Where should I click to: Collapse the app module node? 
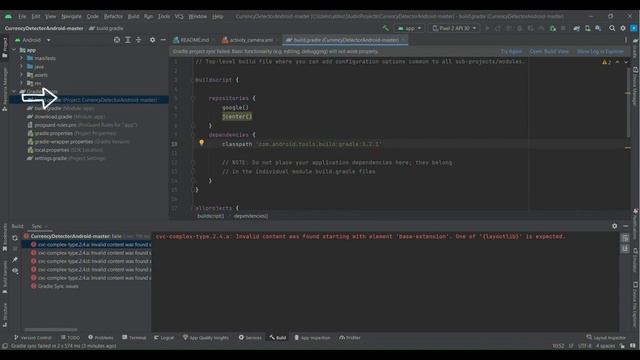(x=15, y=50)
